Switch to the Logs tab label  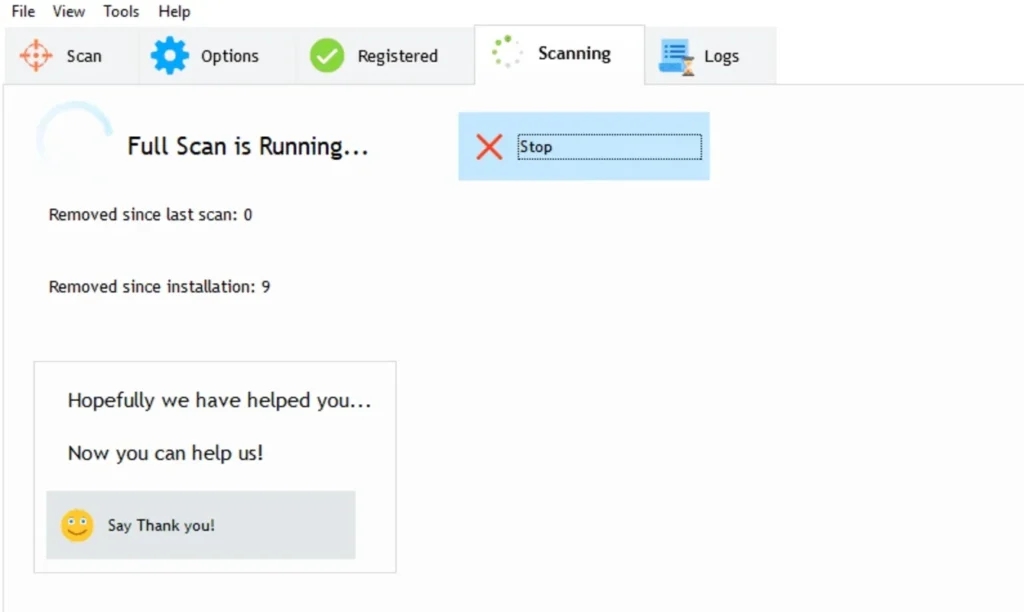click(721, 57)
